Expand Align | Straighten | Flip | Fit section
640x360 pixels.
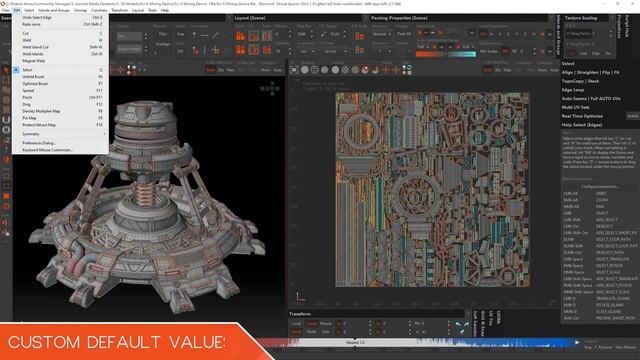point(590,72)
